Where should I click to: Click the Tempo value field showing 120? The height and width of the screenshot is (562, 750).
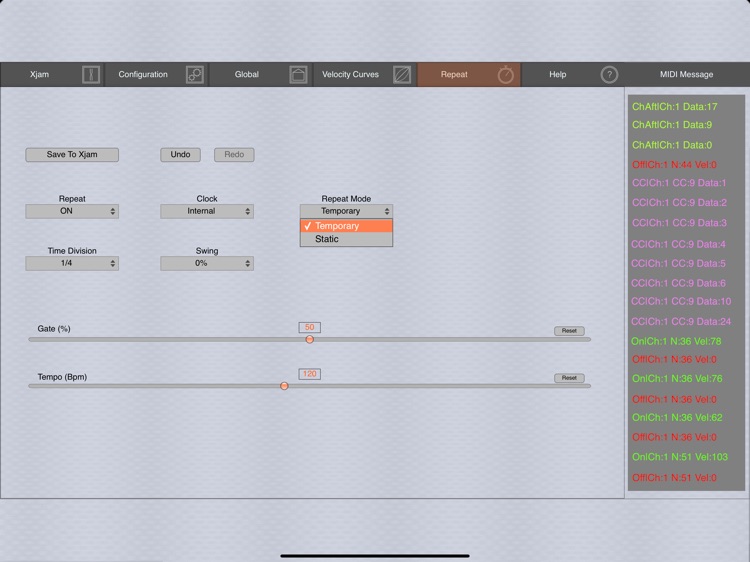[309, 374]
